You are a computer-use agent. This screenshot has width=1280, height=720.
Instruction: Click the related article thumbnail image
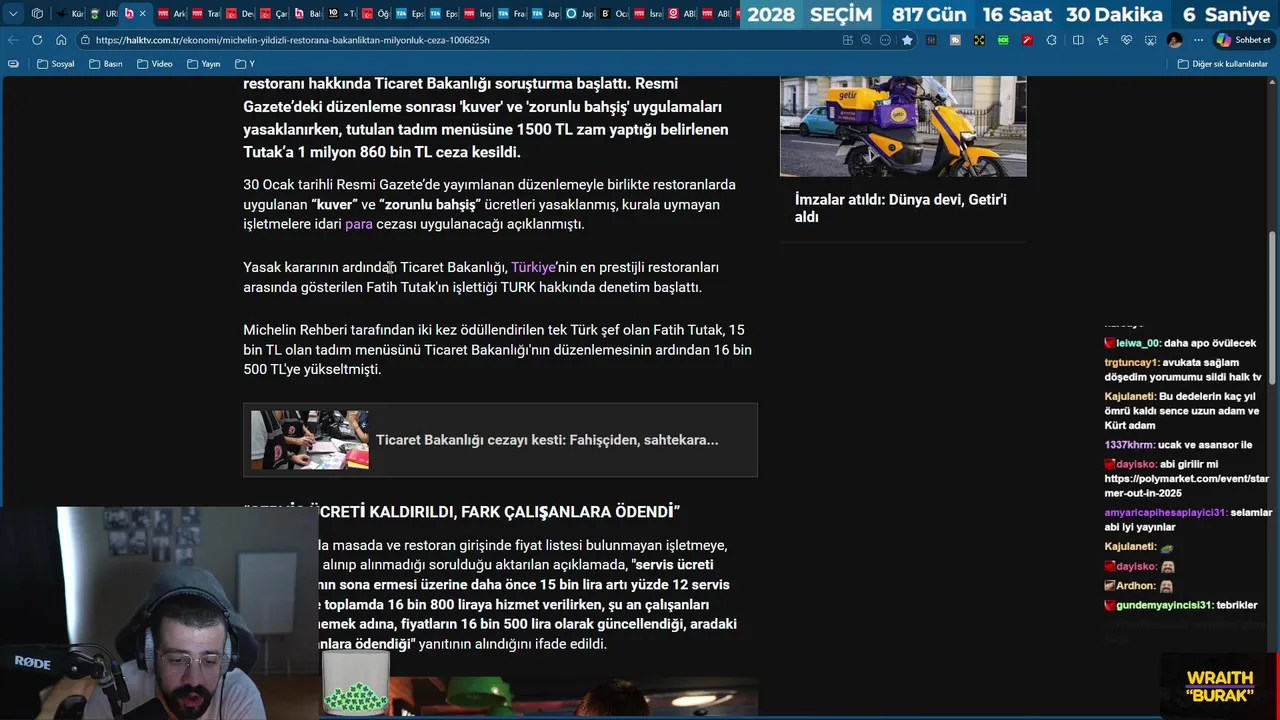310,440
